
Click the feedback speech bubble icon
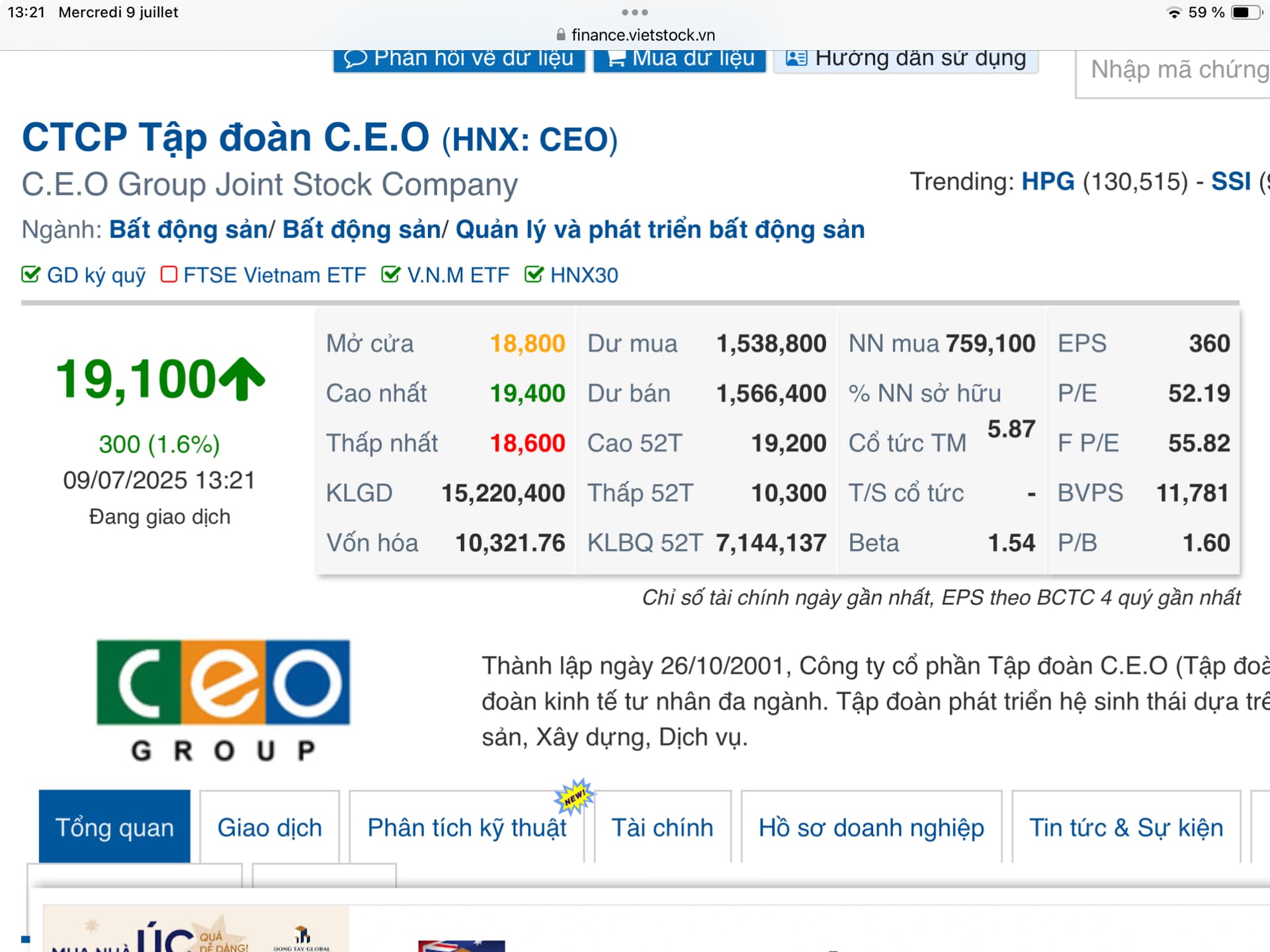point(355,59)
